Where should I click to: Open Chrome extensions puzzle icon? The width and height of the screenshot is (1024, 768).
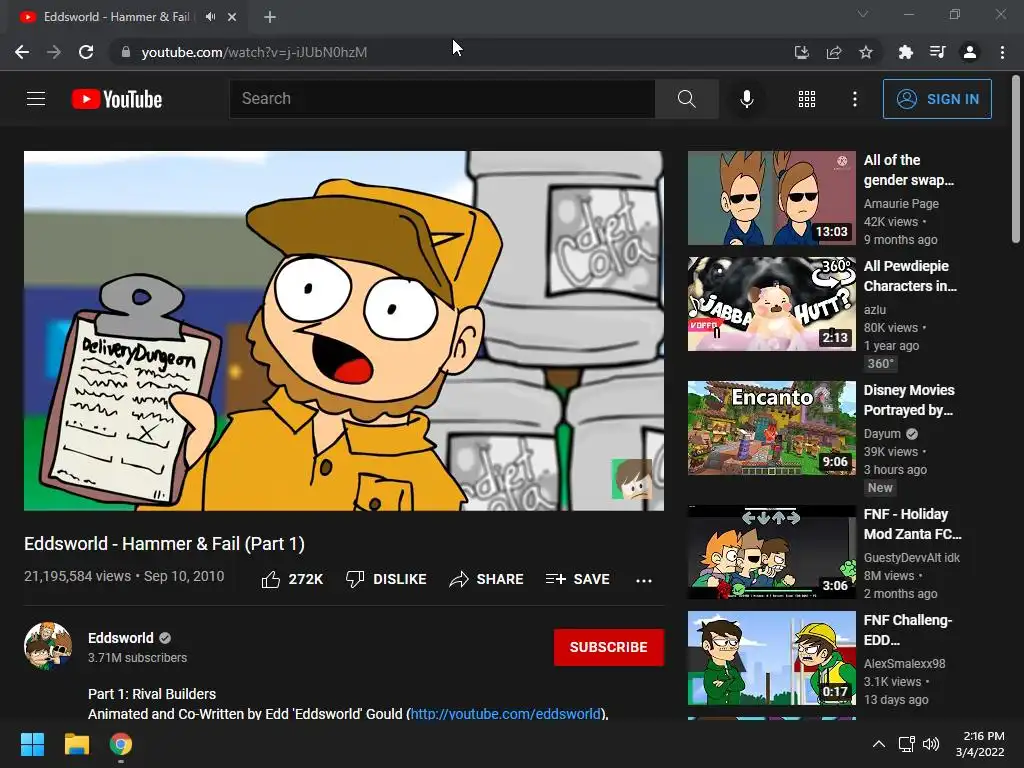click(905, 52)
